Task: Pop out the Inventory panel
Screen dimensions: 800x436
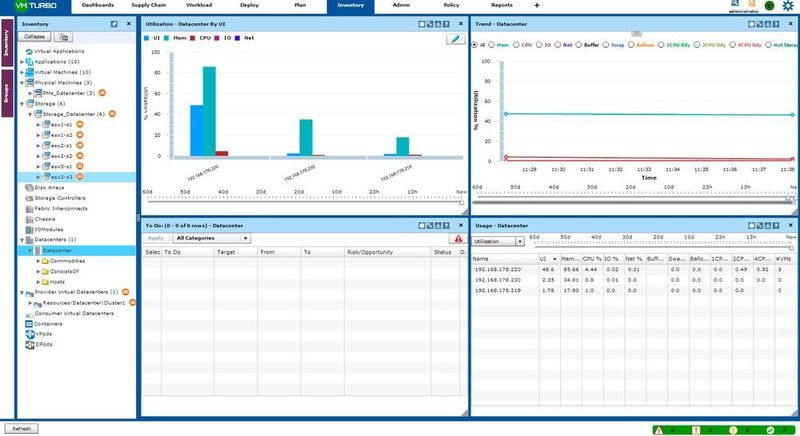Action: (114, 24)
